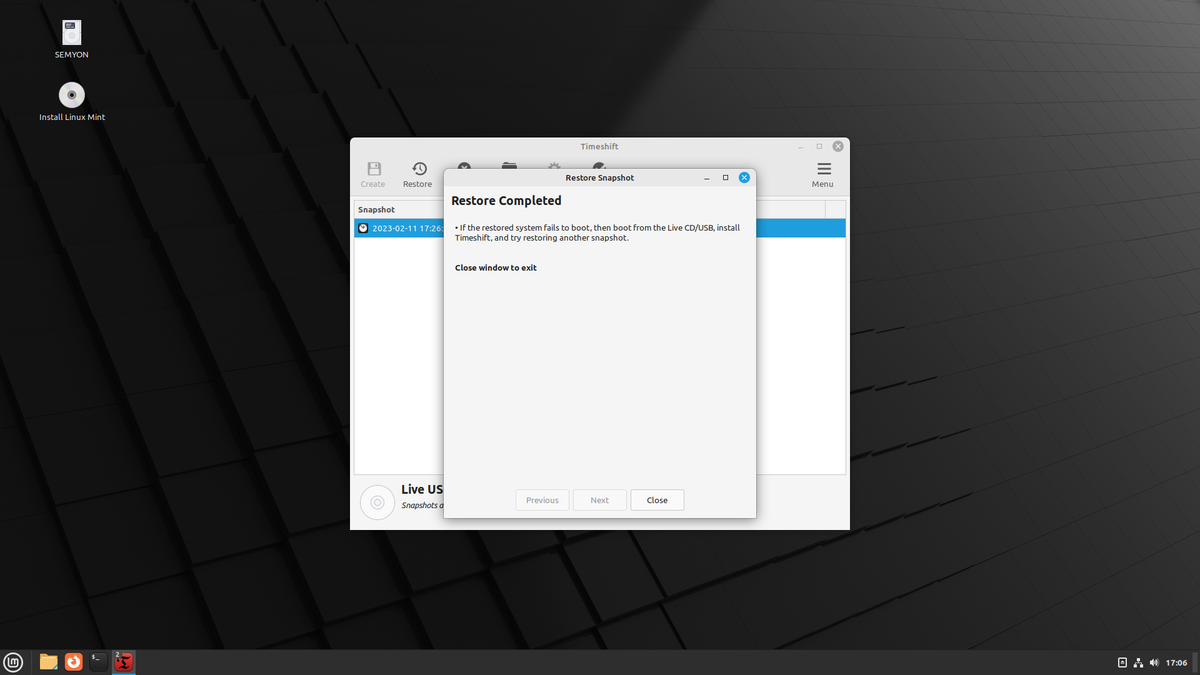Click the Timeshift window title text
This screenshot has width=1200, height=675.
(599, 146)
